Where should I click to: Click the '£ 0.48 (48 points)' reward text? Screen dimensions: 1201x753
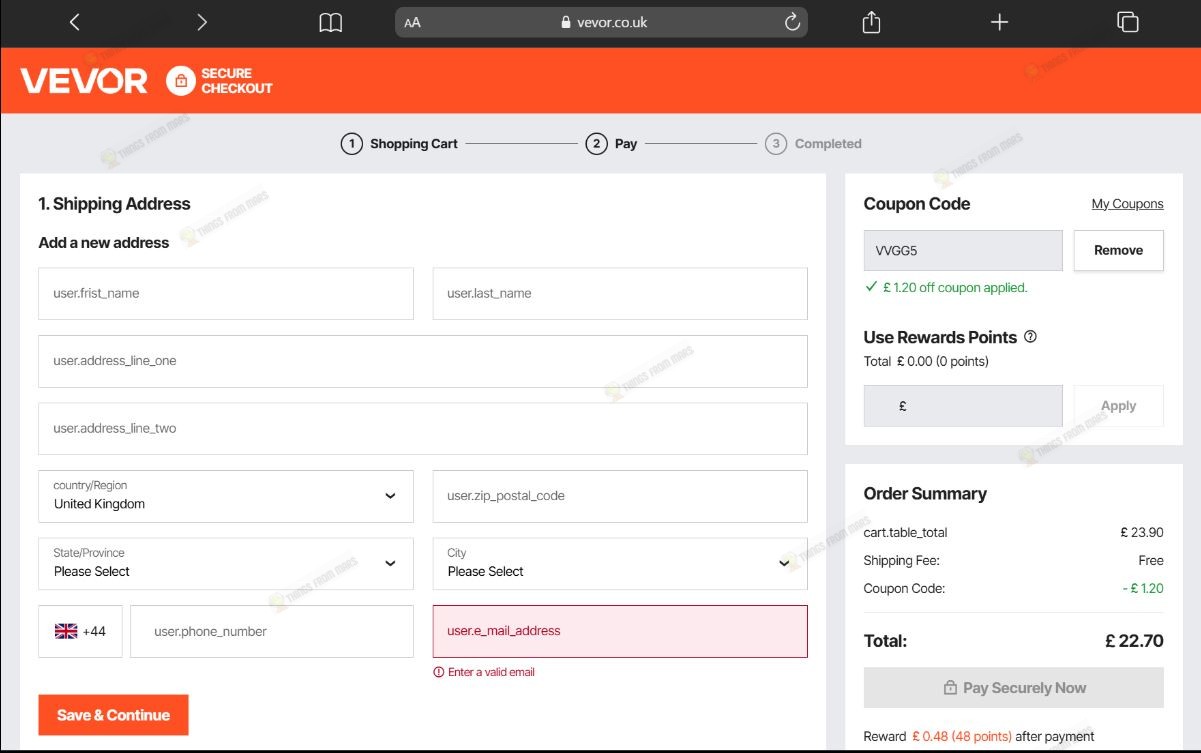[962, 737]
